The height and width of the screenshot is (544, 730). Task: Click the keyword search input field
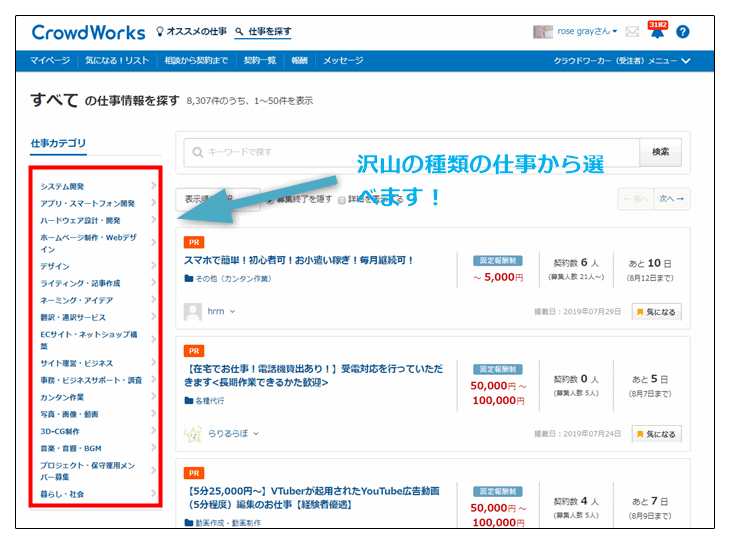(412, 152)
